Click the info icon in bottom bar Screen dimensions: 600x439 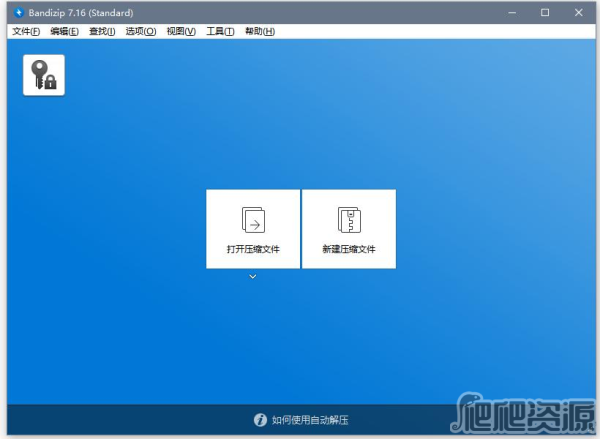[260, 421]
